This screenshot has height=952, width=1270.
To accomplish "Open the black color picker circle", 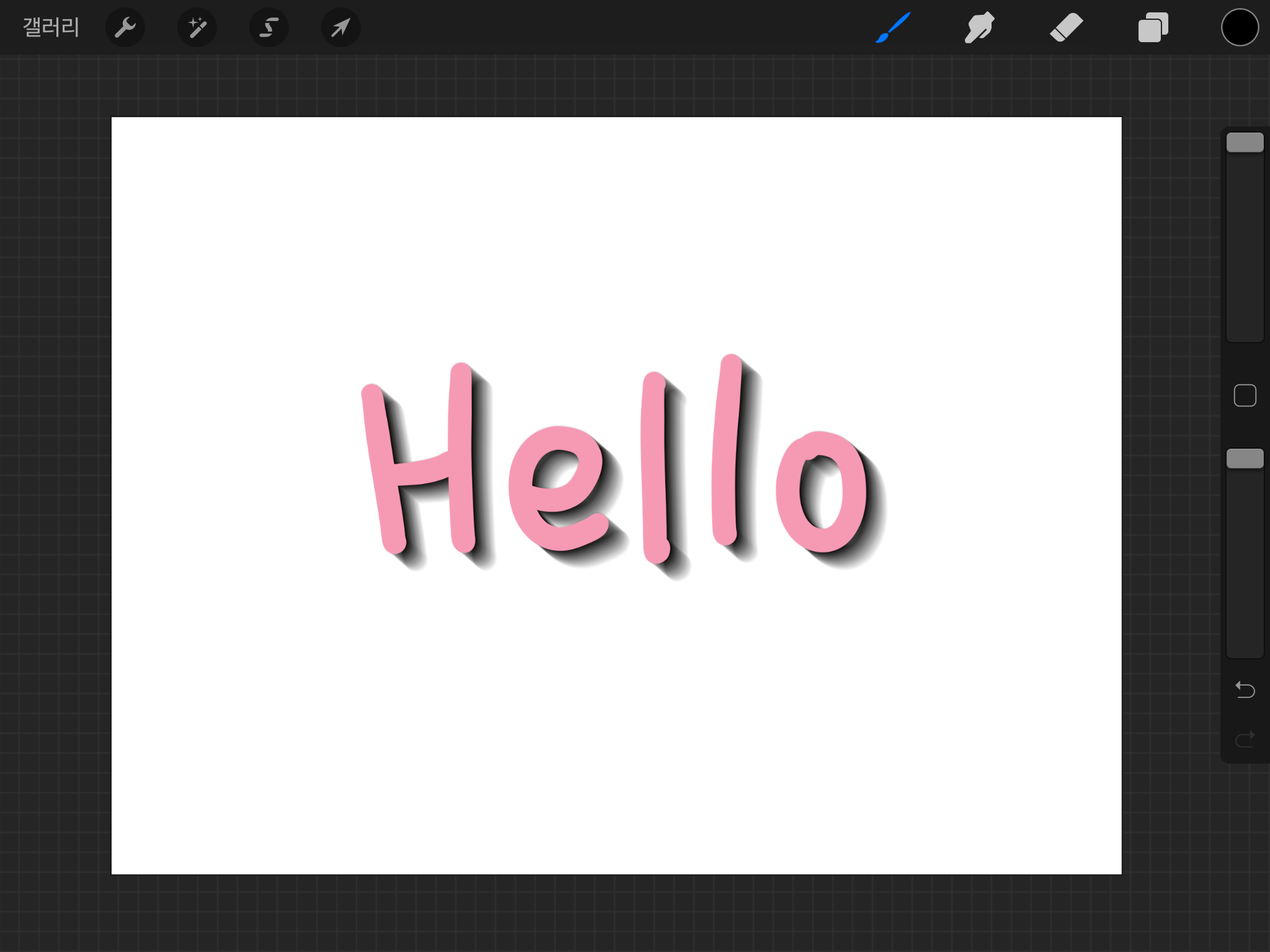I will tap(1240, 27).
